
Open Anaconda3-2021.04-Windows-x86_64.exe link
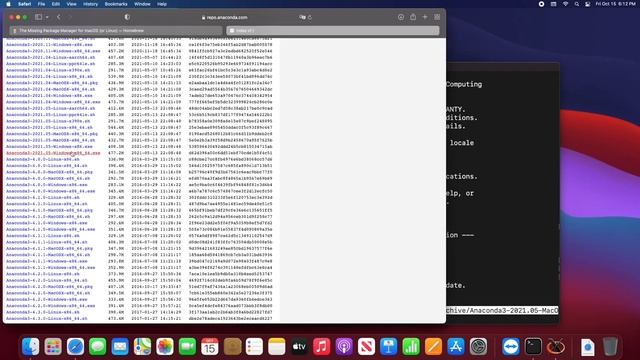tap(53, 102)
